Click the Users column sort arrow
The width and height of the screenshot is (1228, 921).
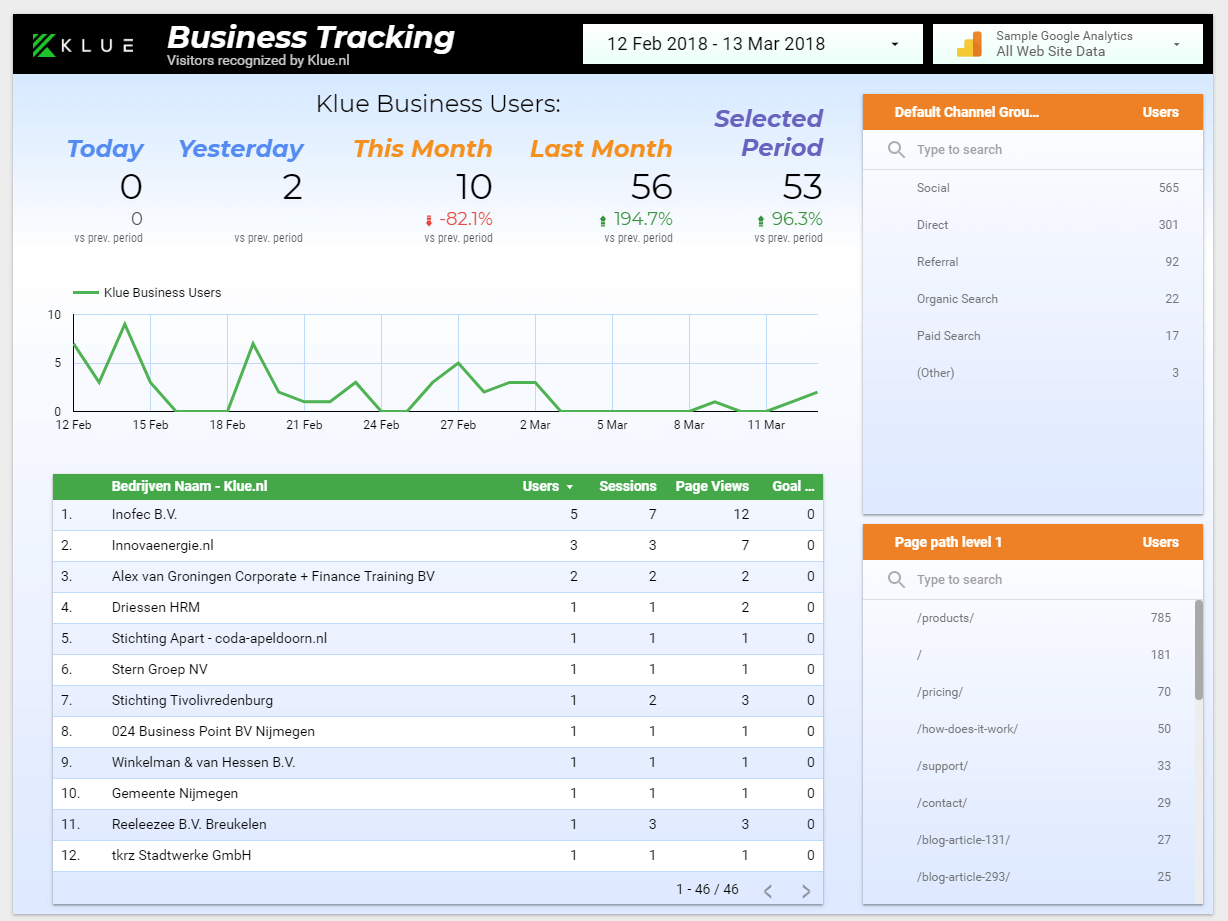[570, 487]
